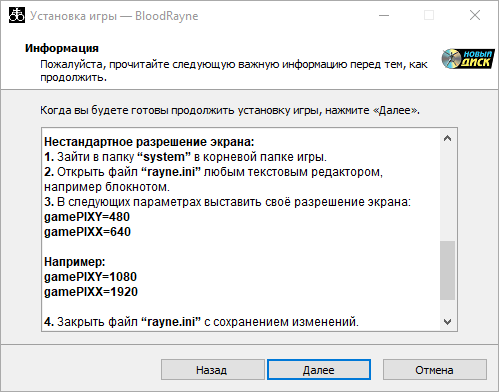Viewport: 499px width, 392px height.
Task: Click the line 'gamePIXX=640'
Action: pyautogui.click(x=87, y=232)
